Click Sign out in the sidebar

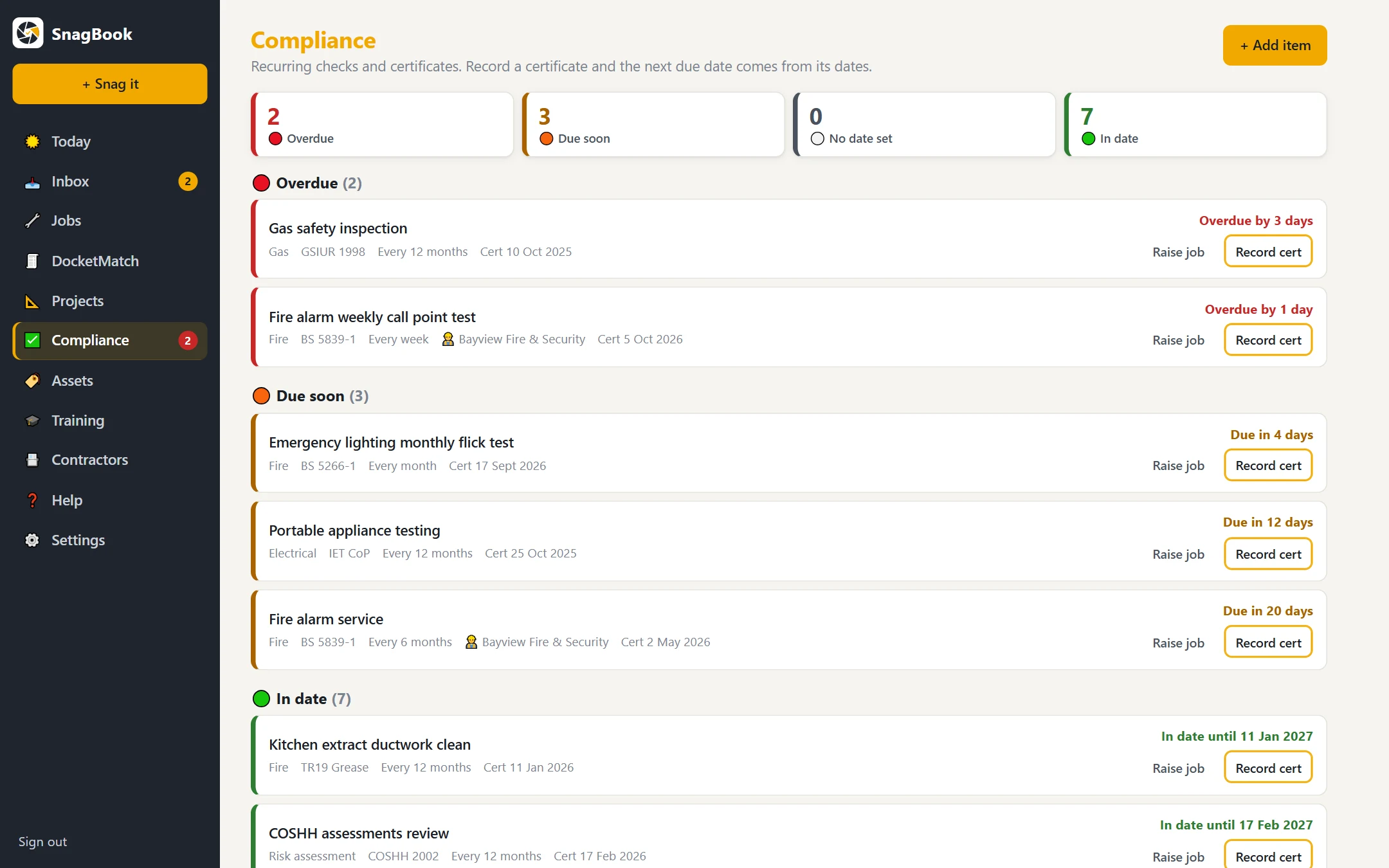pyautogui.click(x=42, y=842)
